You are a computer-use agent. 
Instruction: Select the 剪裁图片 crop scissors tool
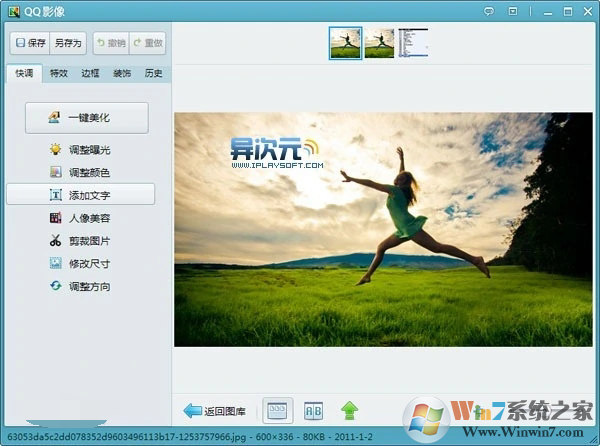(80, 241)
